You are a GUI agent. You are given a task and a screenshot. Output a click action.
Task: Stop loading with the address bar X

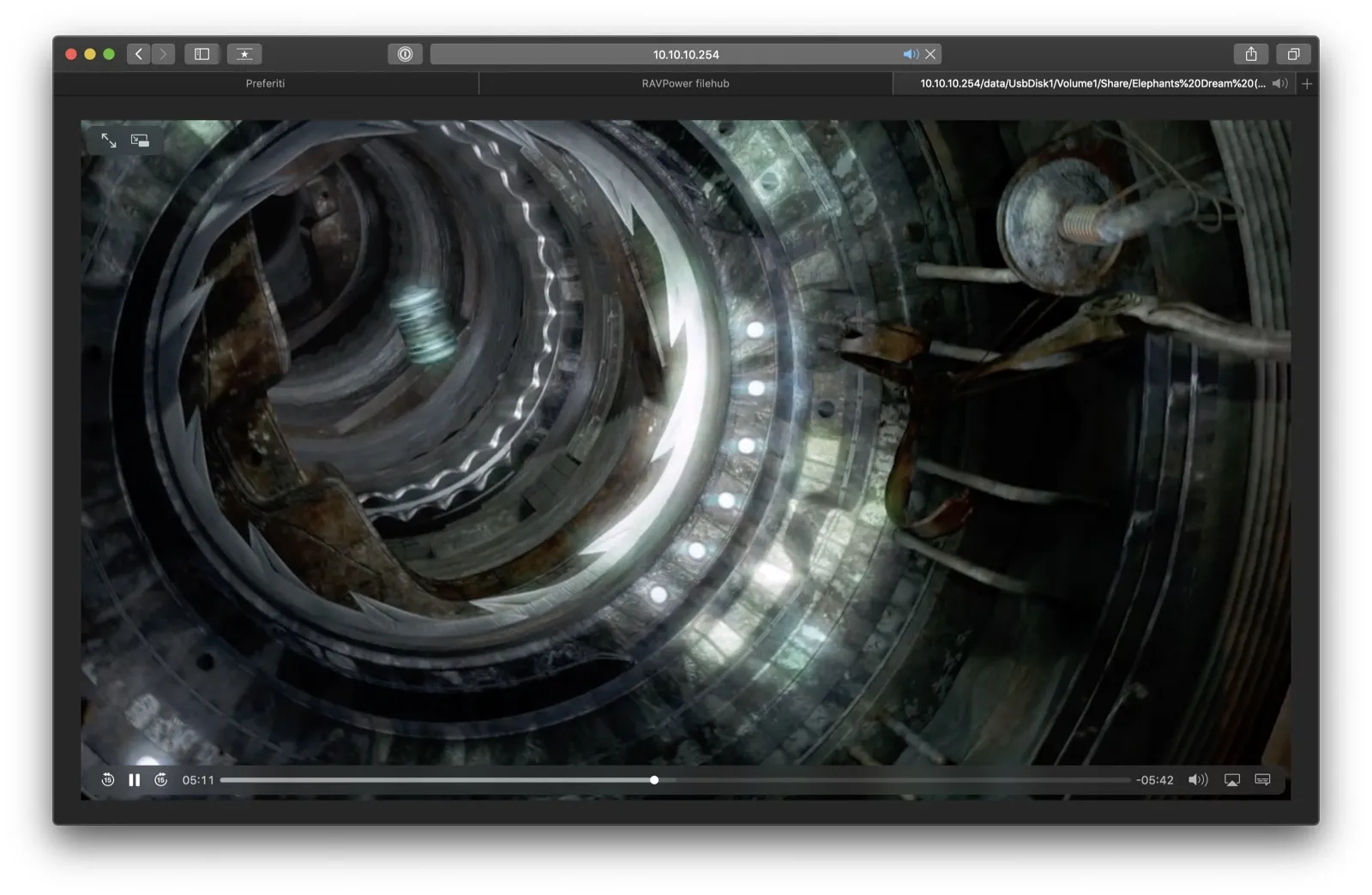point(930,54)
